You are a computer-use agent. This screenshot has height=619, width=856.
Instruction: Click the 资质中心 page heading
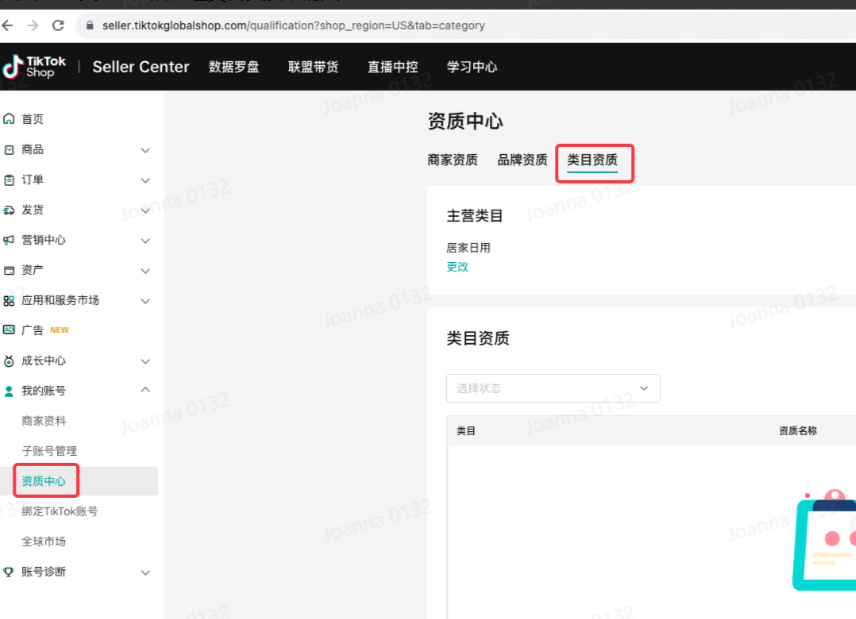click(465, 121)
